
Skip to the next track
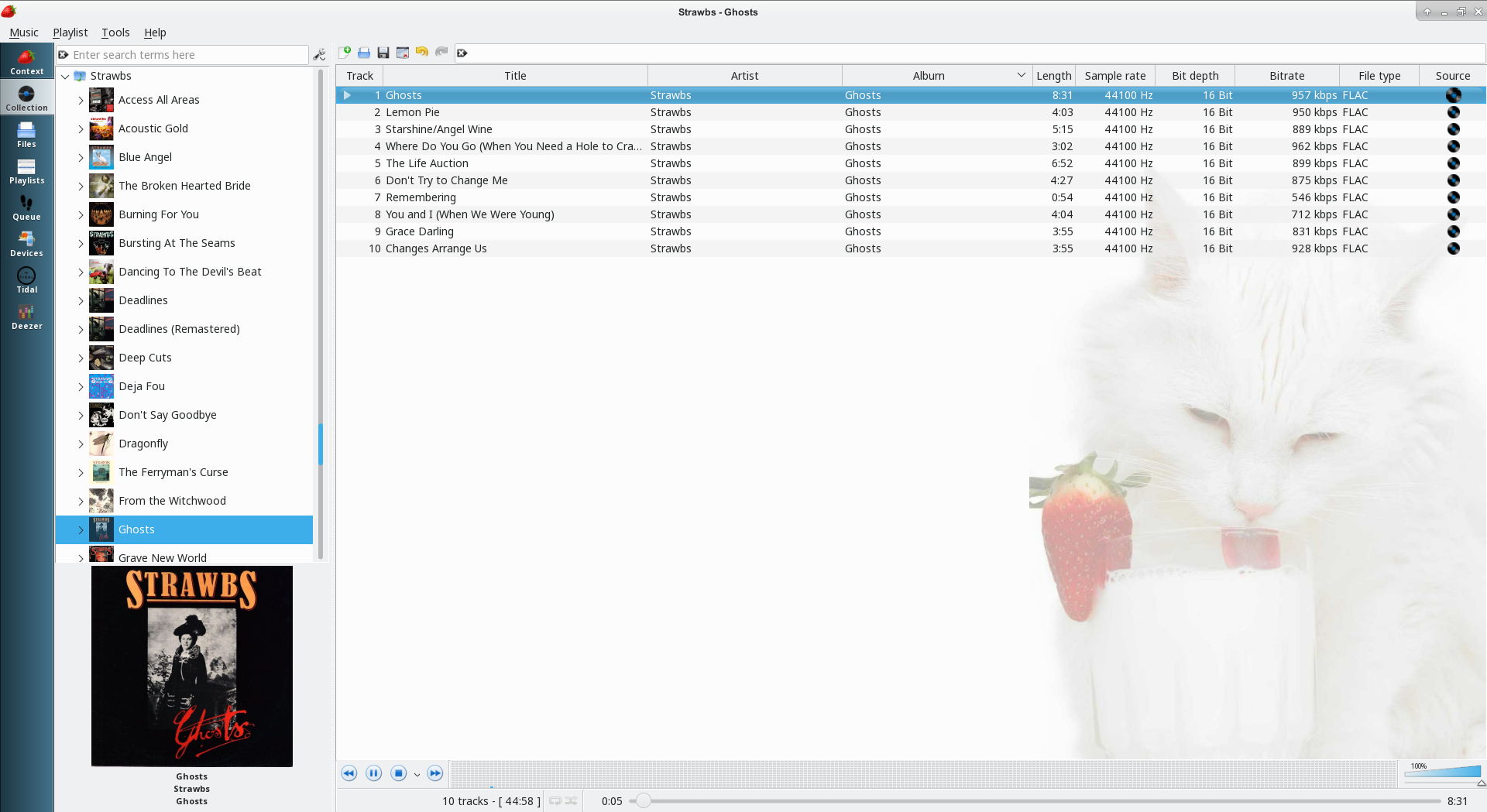pyautogui.click(x=435, y=773)
